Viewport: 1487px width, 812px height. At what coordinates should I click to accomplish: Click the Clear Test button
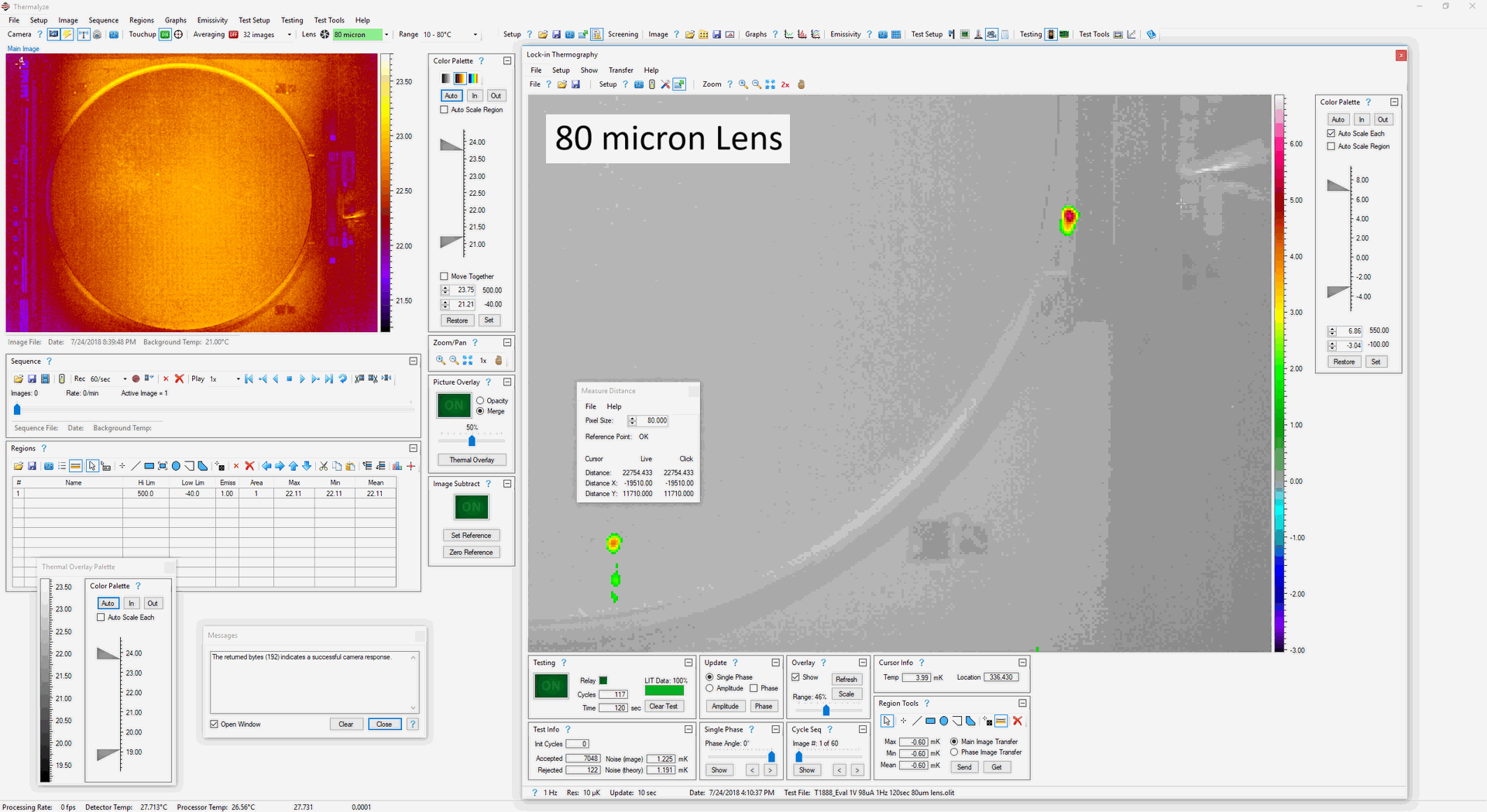tap(663, 706)
